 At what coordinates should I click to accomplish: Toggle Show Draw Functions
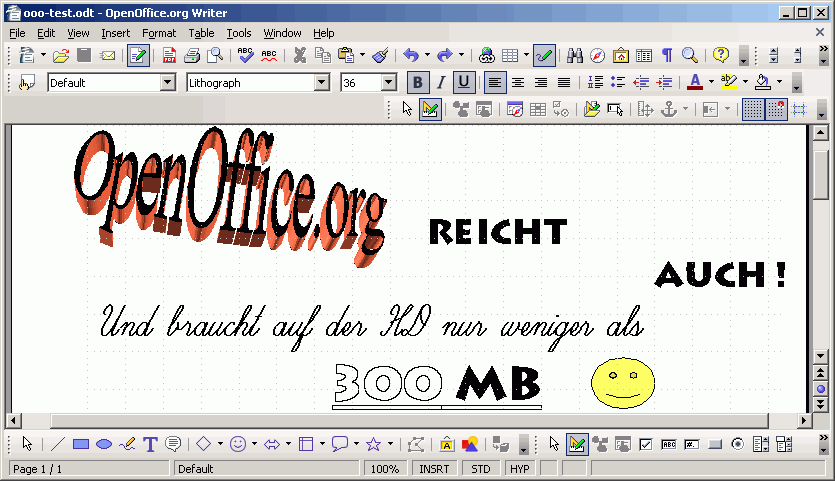(x=544, y=55)
